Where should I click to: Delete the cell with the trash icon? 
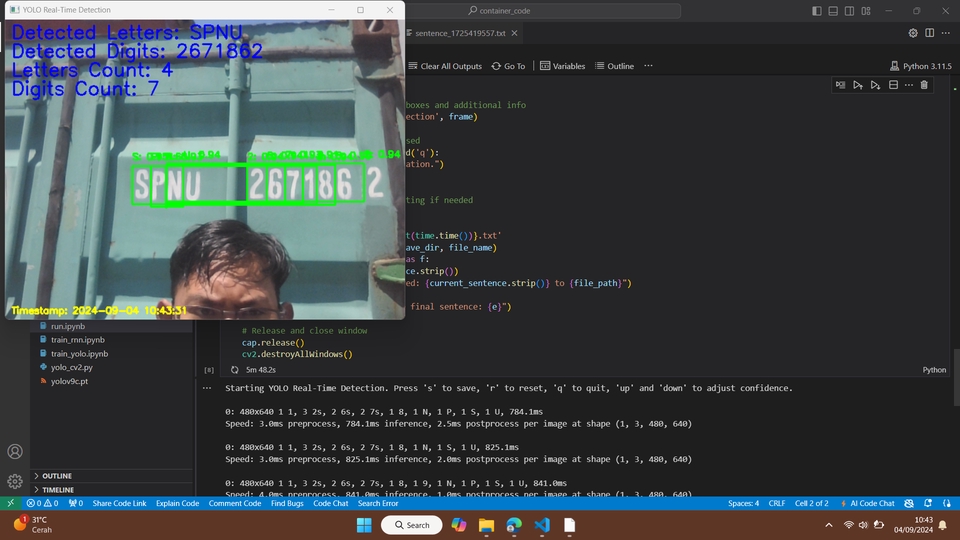pyautogui.click(x=924, y=85)
